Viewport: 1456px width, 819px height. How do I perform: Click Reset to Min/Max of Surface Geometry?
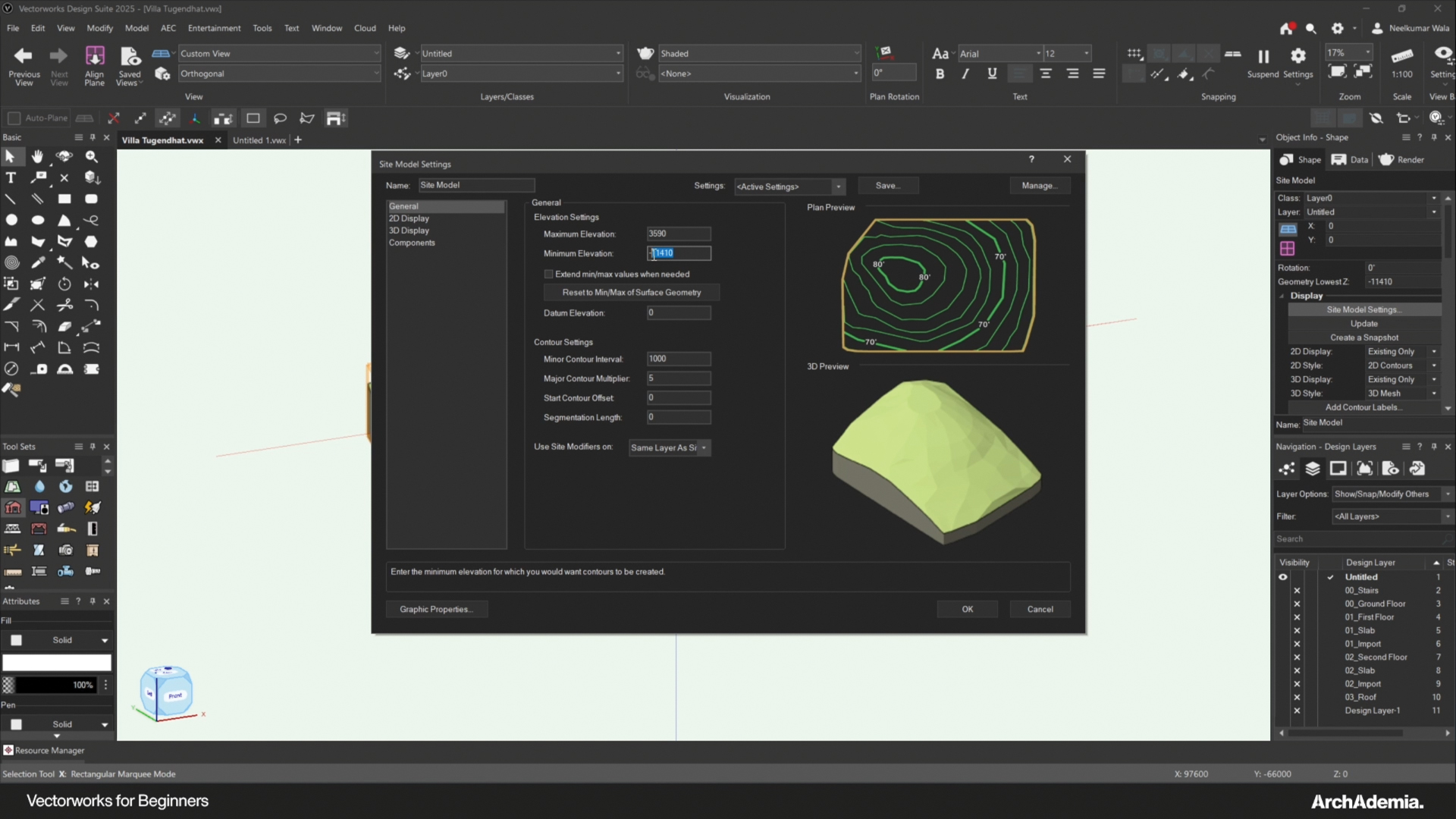(x=631, y=292)
